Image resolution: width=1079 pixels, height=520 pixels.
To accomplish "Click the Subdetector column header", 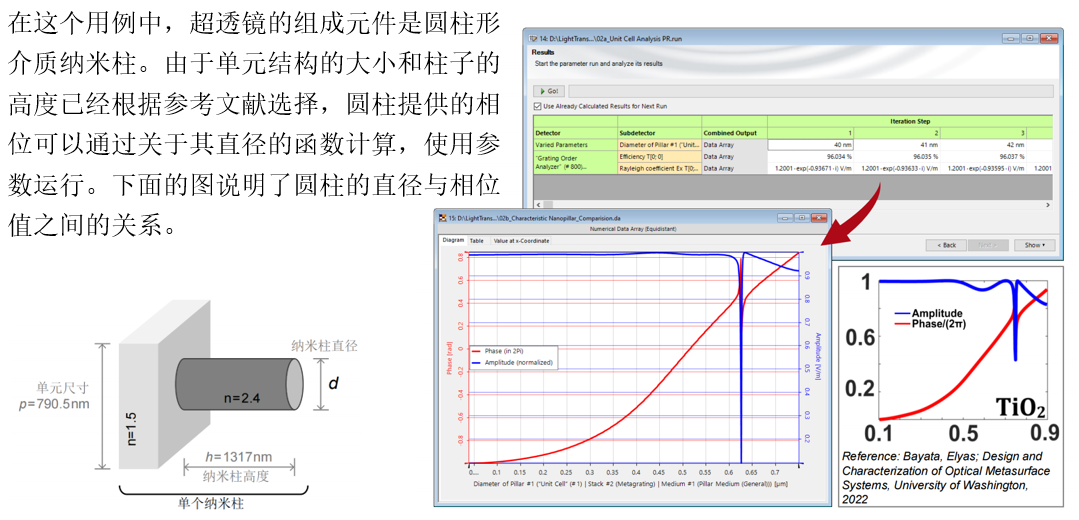I will [x=659, y=133].
